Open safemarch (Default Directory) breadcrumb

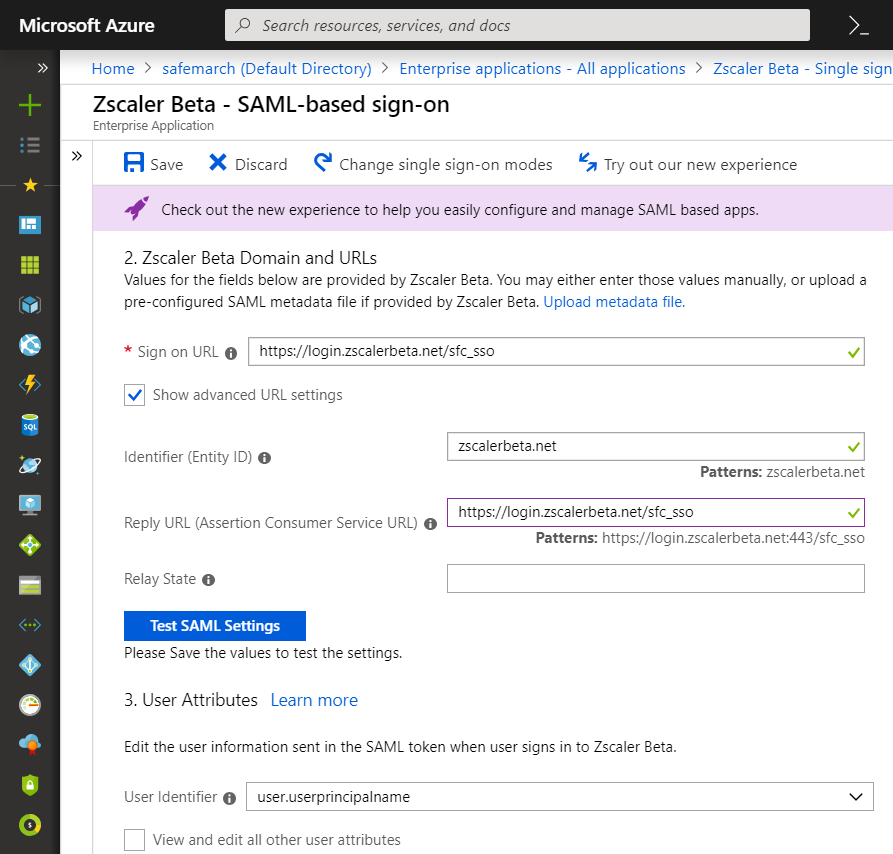(267, 69)
